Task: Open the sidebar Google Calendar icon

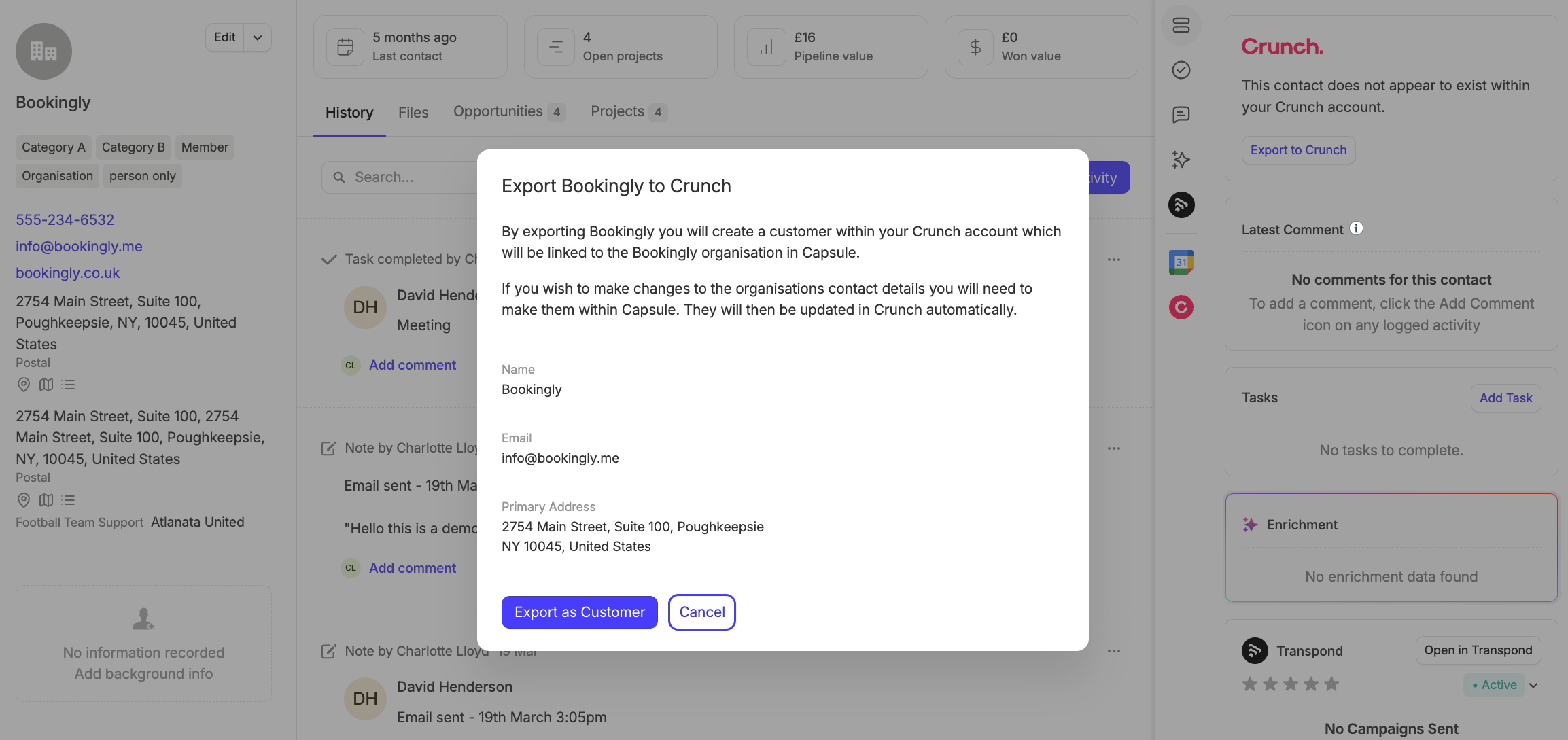Action: coord(1181,262)
